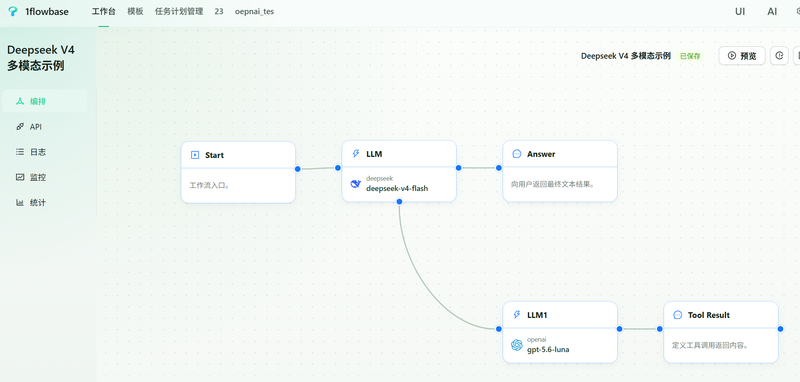
Task: Click the LLM1 node output port
Action: 619,329
